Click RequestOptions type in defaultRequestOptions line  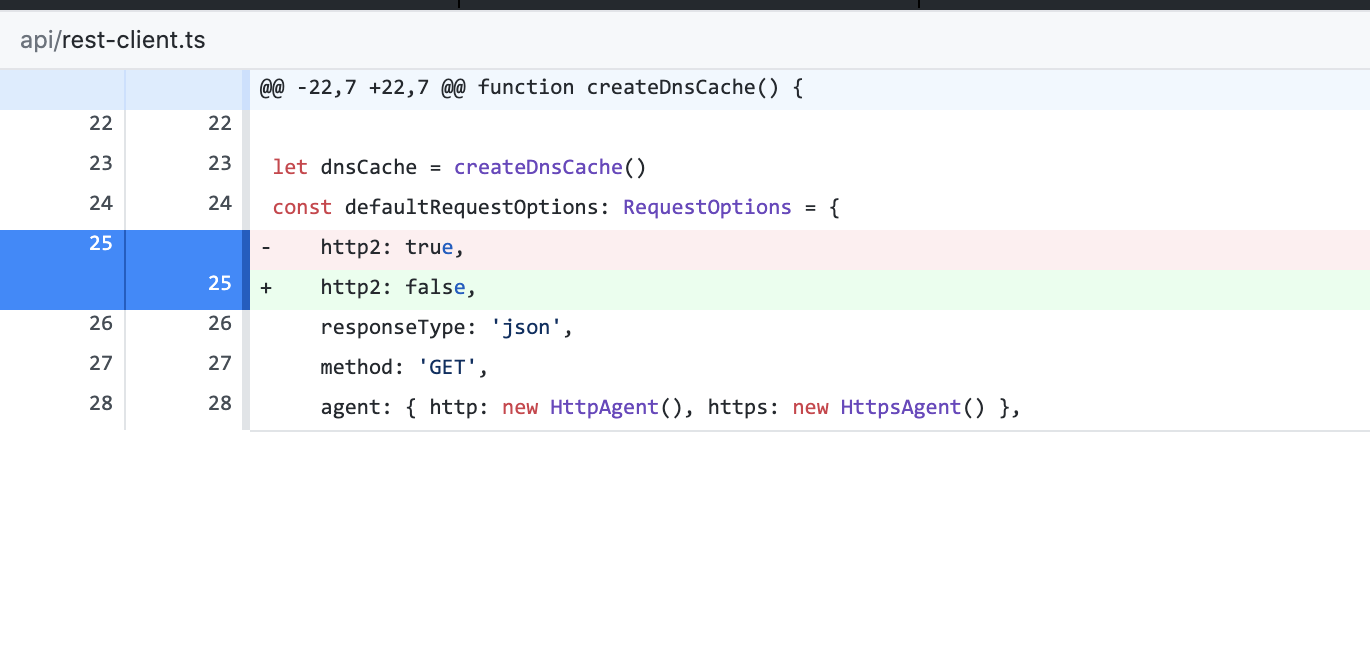point(707,208)
